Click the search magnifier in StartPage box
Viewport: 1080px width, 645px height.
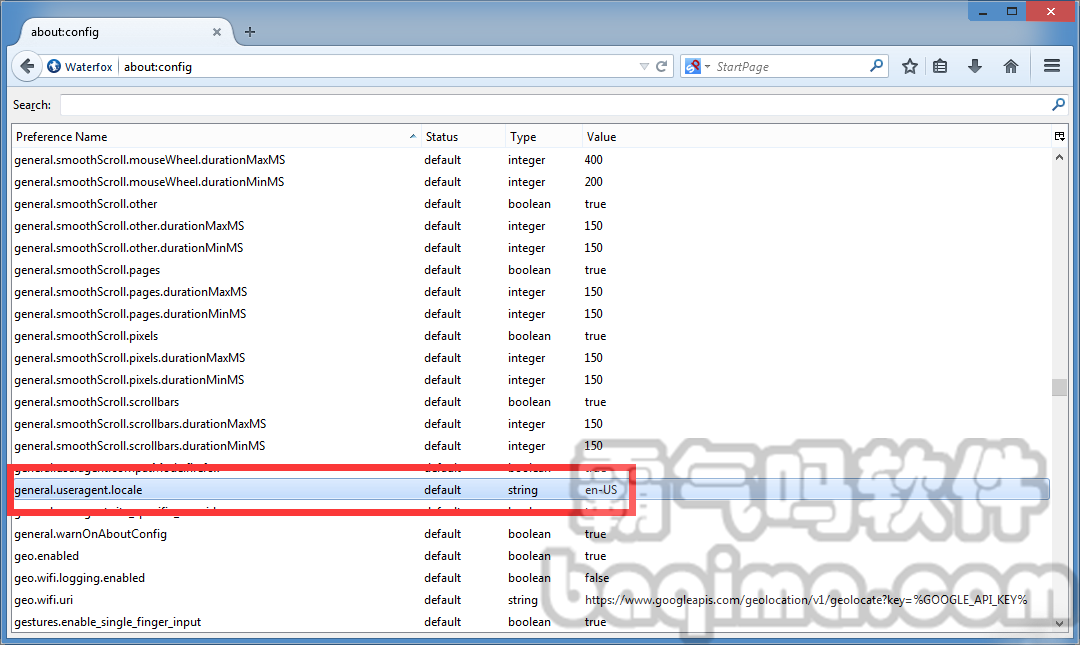click(x=876, y=66)
